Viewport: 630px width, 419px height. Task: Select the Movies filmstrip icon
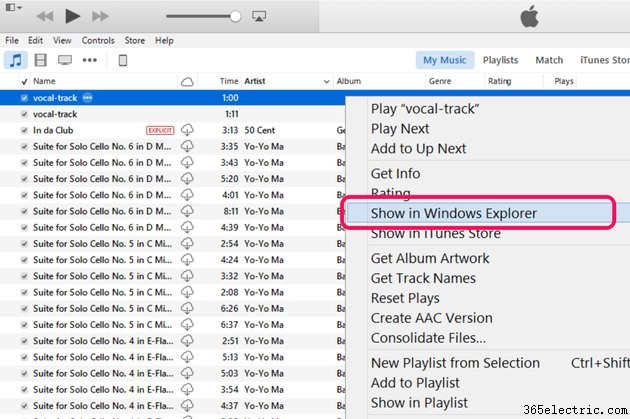tap(41, 60)
